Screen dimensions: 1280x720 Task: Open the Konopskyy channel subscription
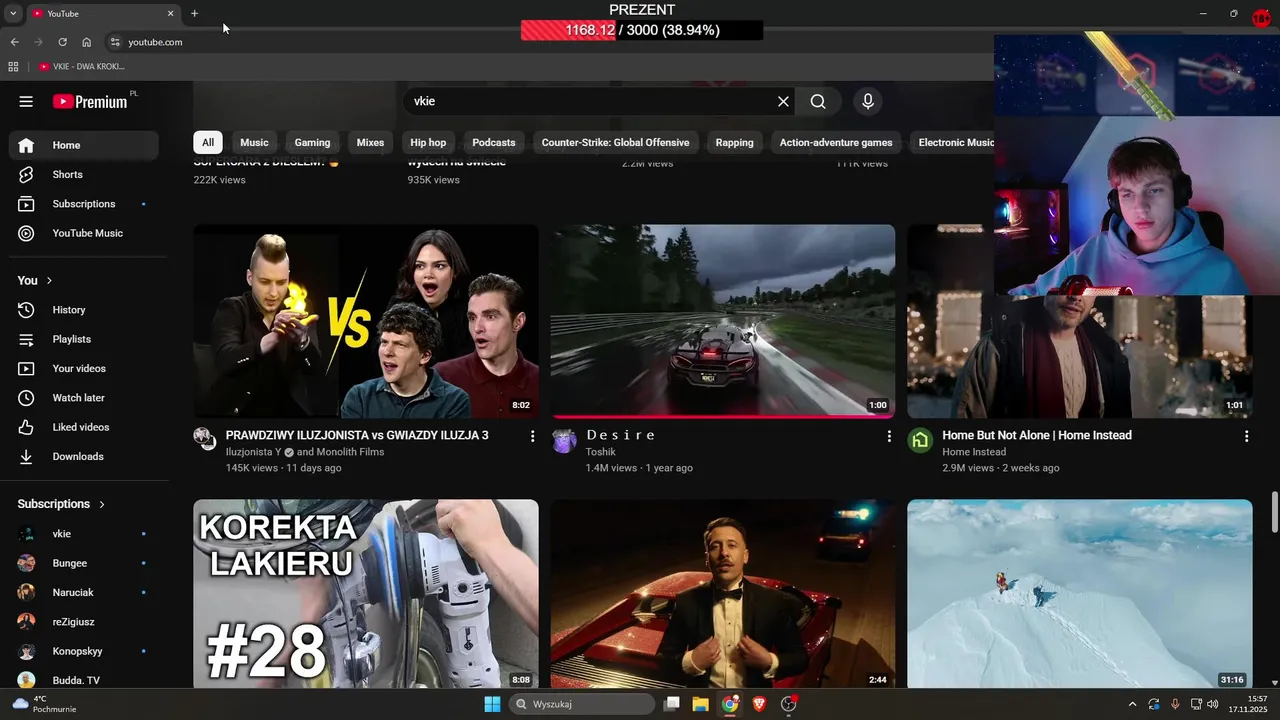click(84, 651)
